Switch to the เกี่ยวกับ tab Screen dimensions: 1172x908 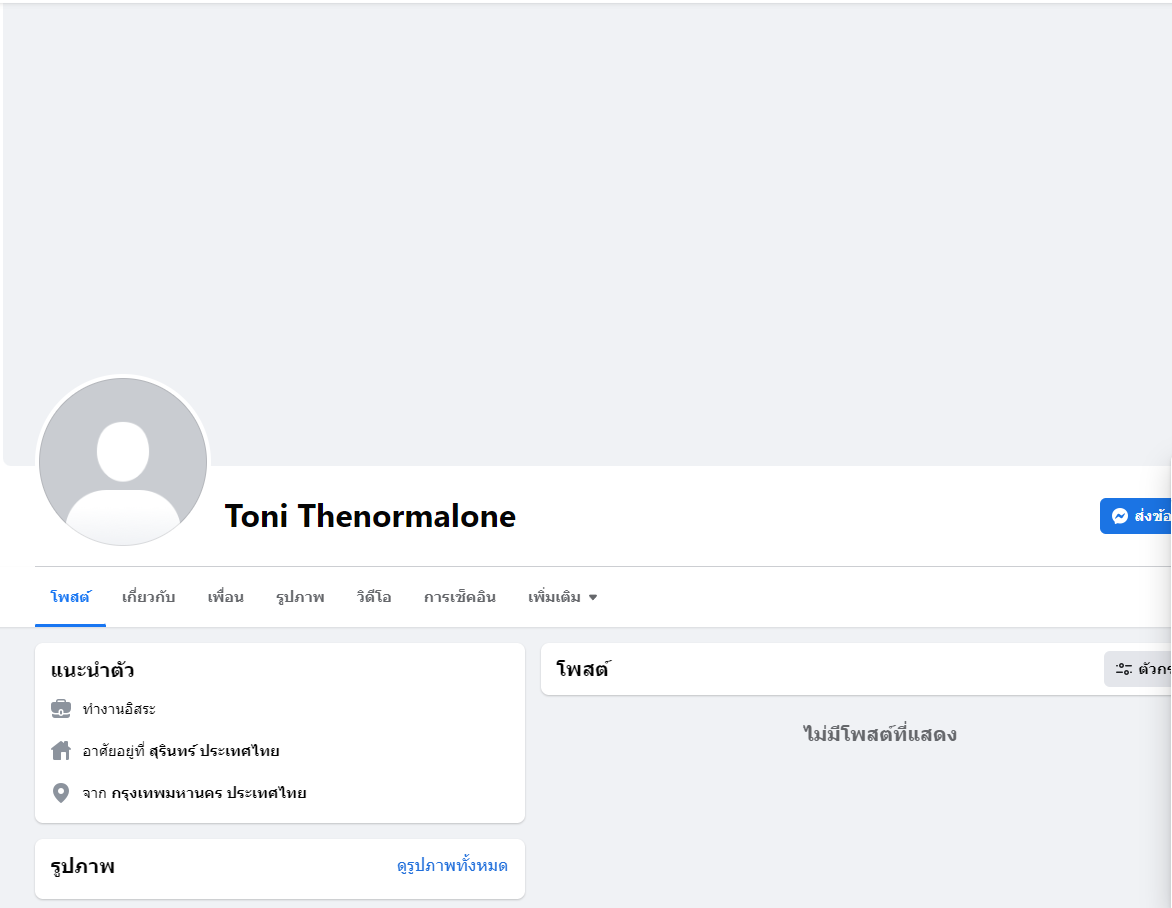pos(148,597)
